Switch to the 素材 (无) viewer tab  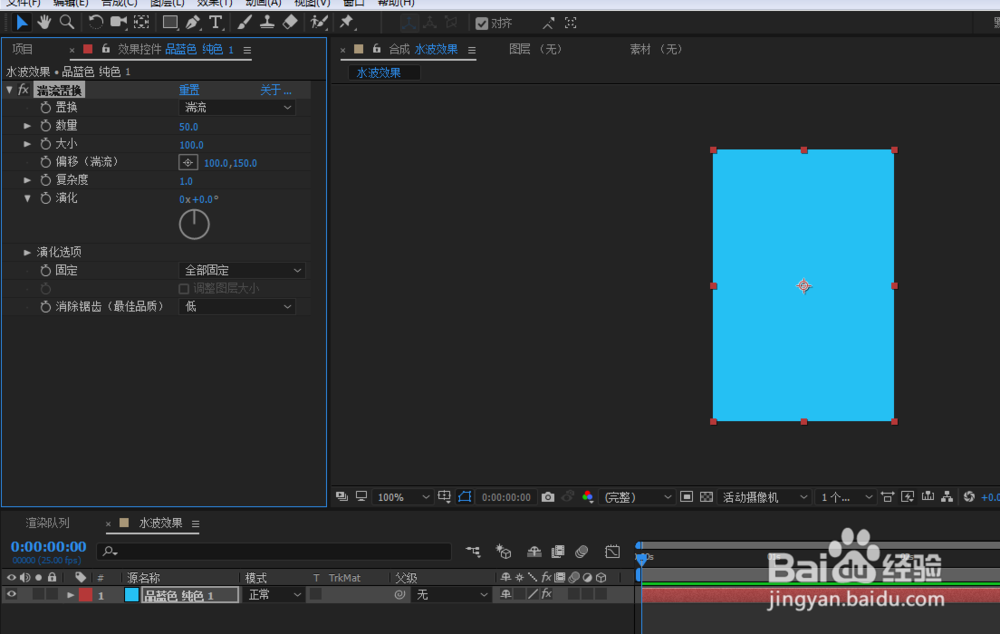coord(656,49)
